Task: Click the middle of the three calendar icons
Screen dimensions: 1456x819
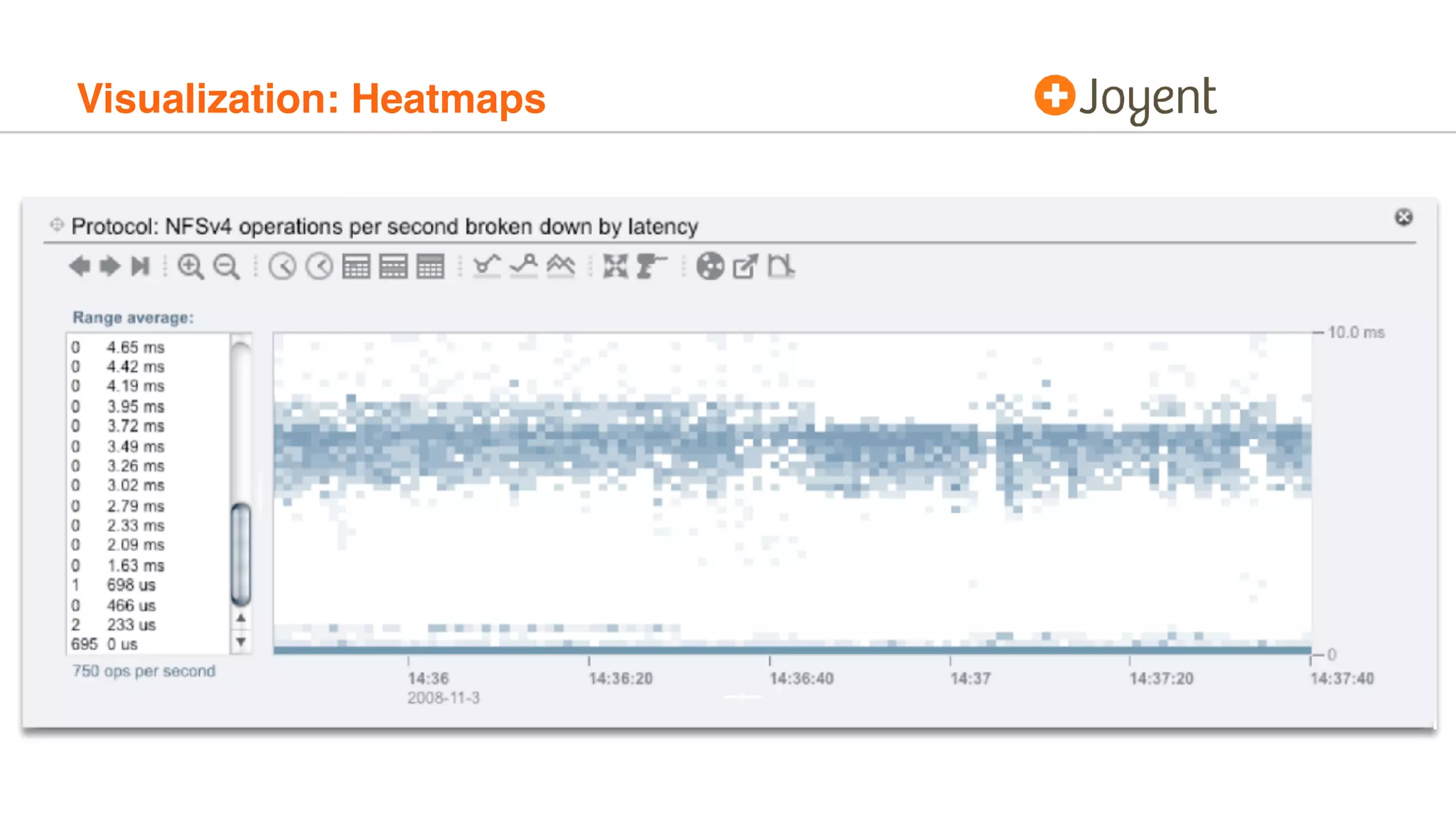Action: tap(393, 267)
